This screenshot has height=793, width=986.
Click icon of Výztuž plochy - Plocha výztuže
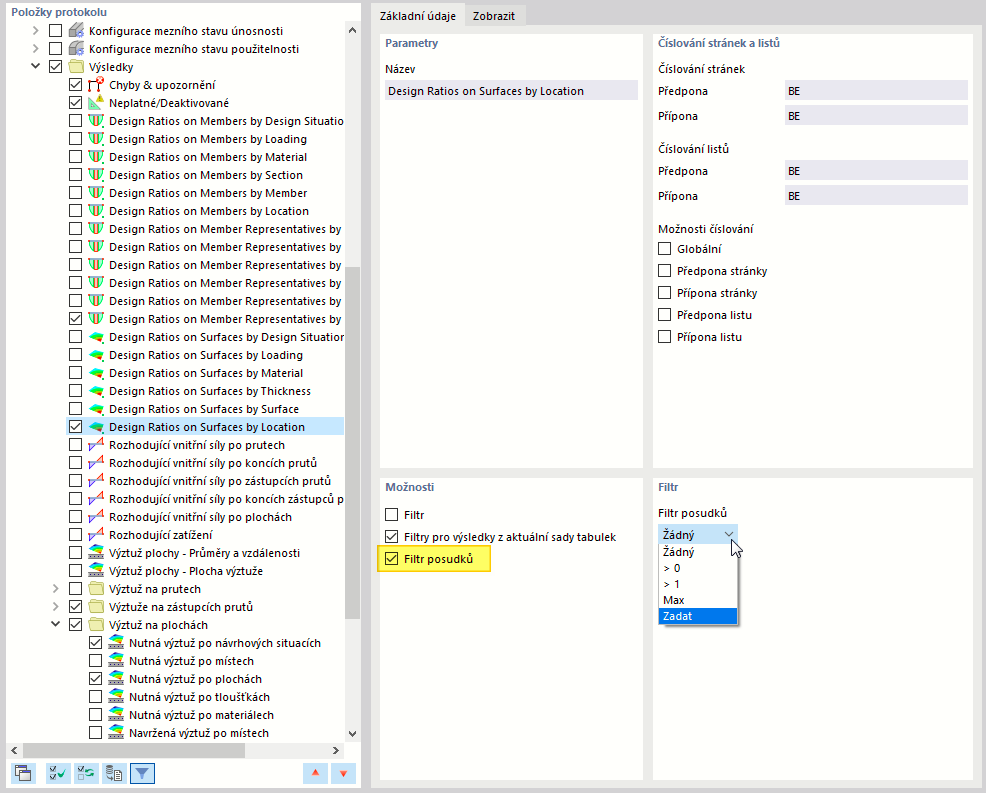coord(96,570)
